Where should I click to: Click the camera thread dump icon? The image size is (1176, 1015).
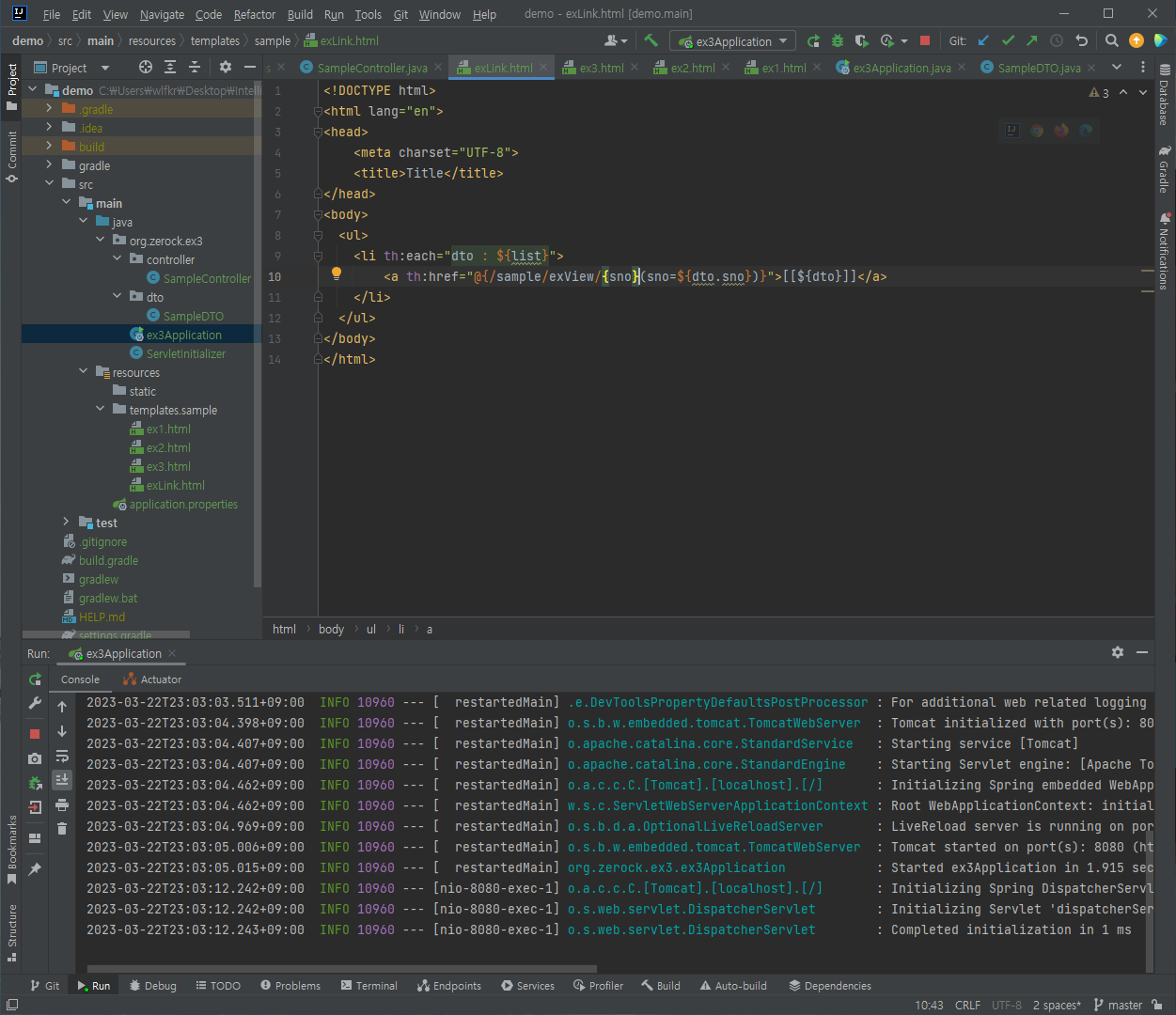tap(35, 757)
